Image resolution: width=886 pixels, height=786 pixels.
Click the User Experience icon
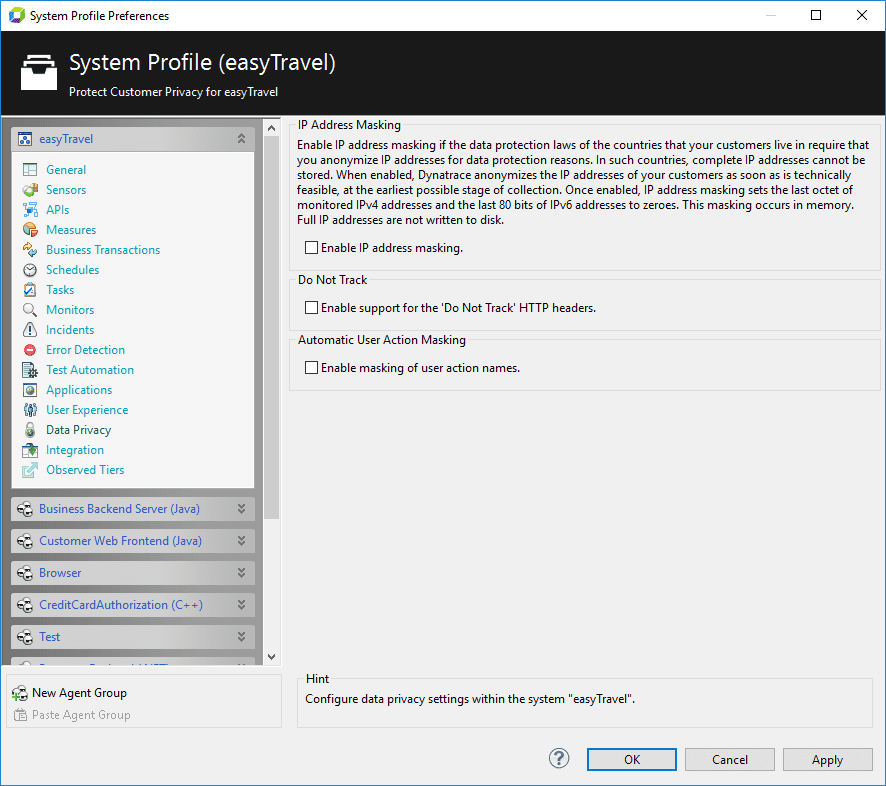(30, 410)
